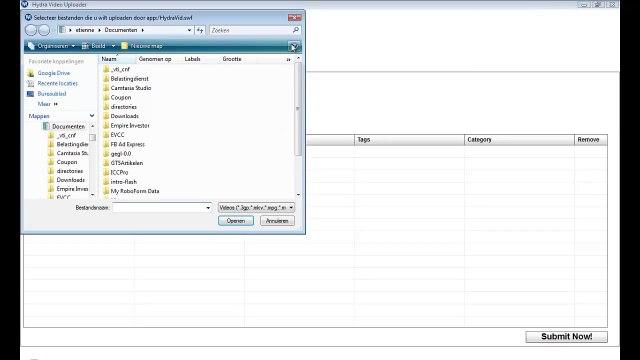Open the Beeld views menu
The width and height of the screenshot is (640, 360).
(x=98, y=46)
